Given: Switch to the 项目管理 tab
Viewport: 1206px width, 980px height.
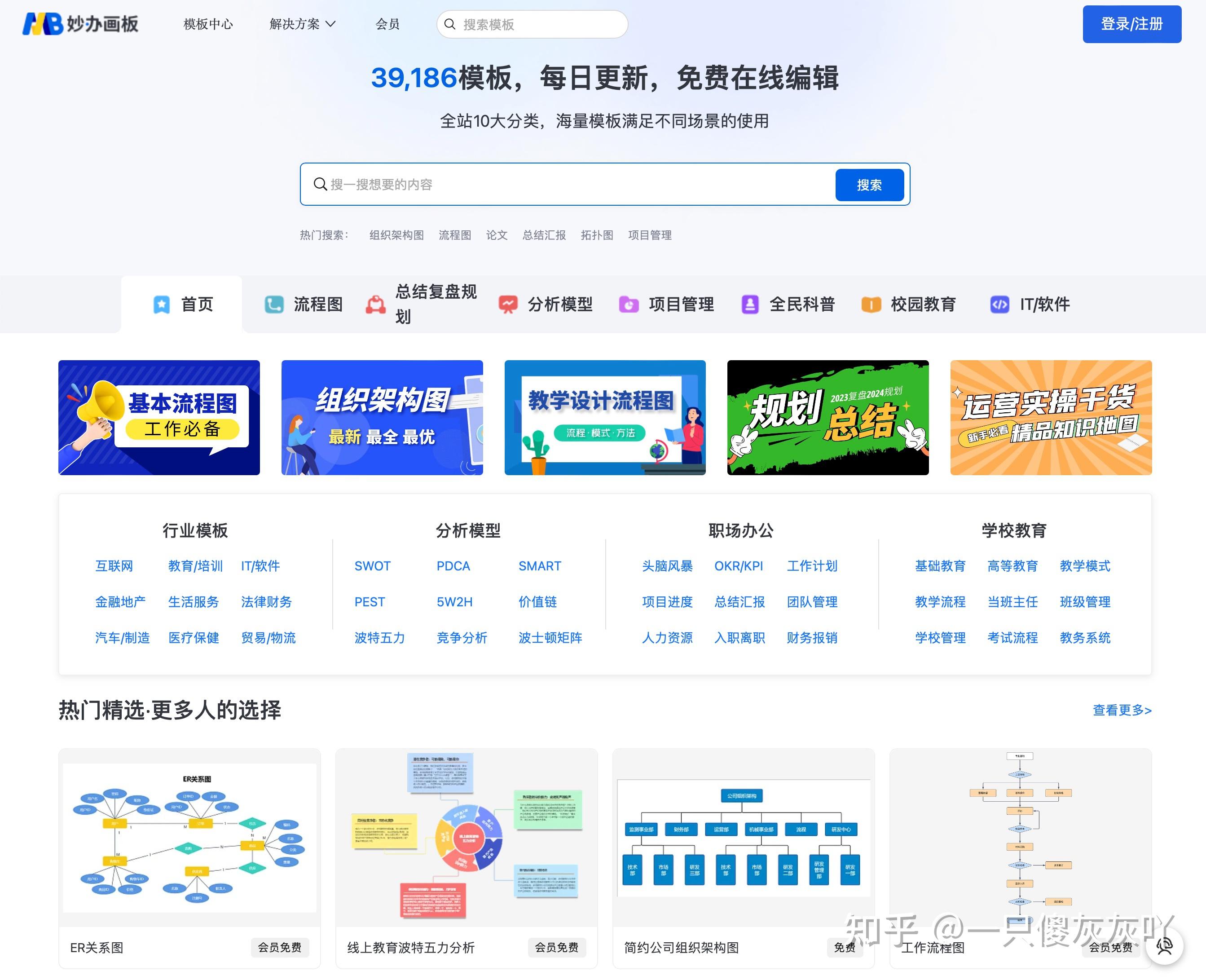Looking at the screenshot, I should pos(666,304).
